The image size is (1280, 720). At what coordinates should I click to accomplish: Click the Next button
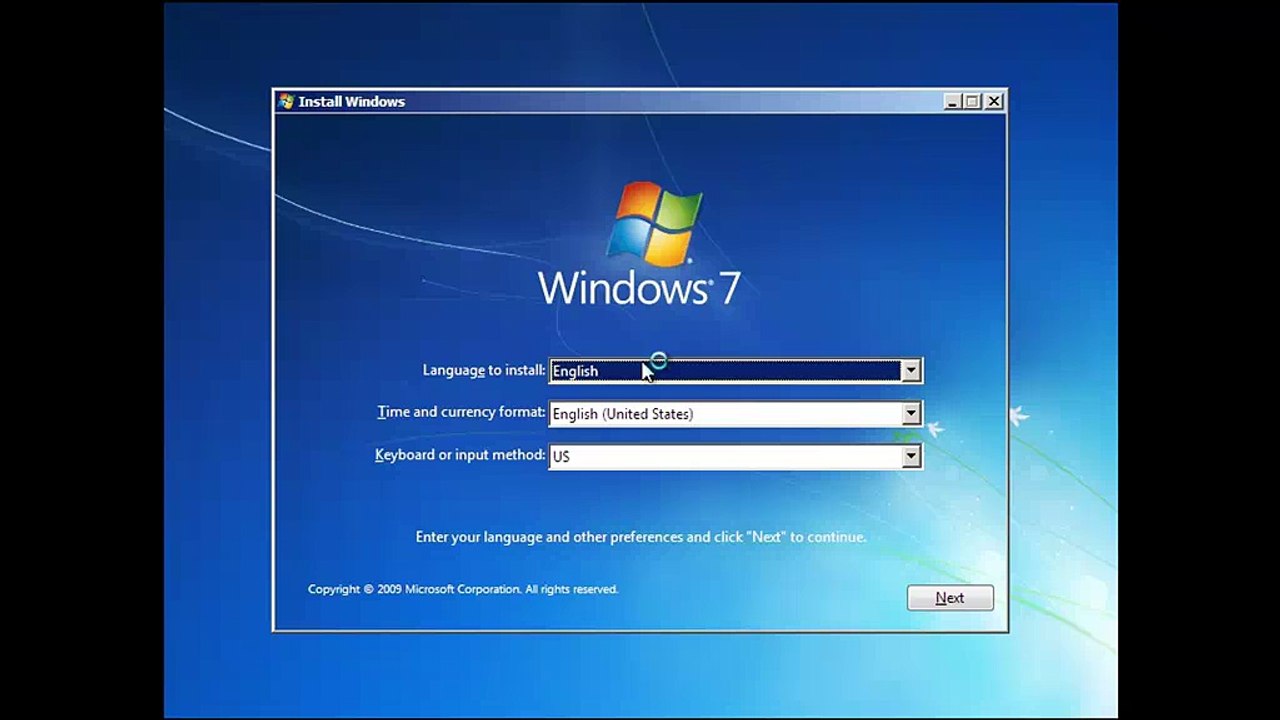[x=950, y=598]
